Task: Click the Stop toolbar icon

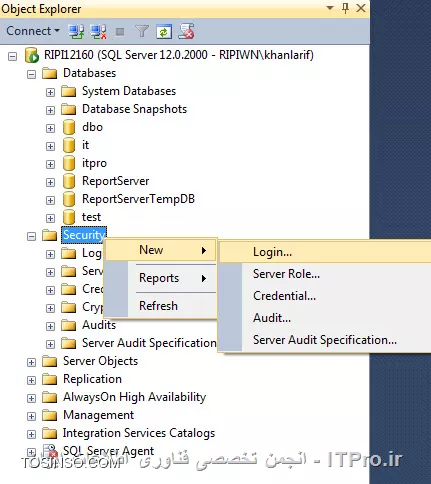Action: tap(120, 32)
